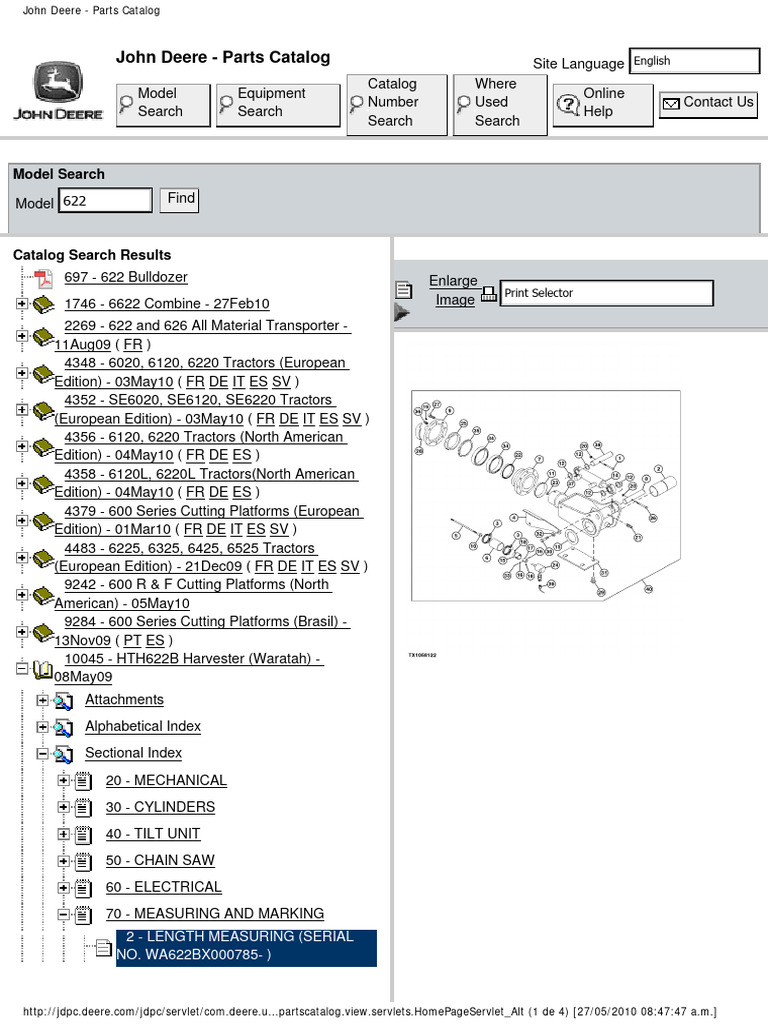The image size is (768, 1024).
Task: Click the book icon for catalog 4358
Action: click(x=43, y=485)
